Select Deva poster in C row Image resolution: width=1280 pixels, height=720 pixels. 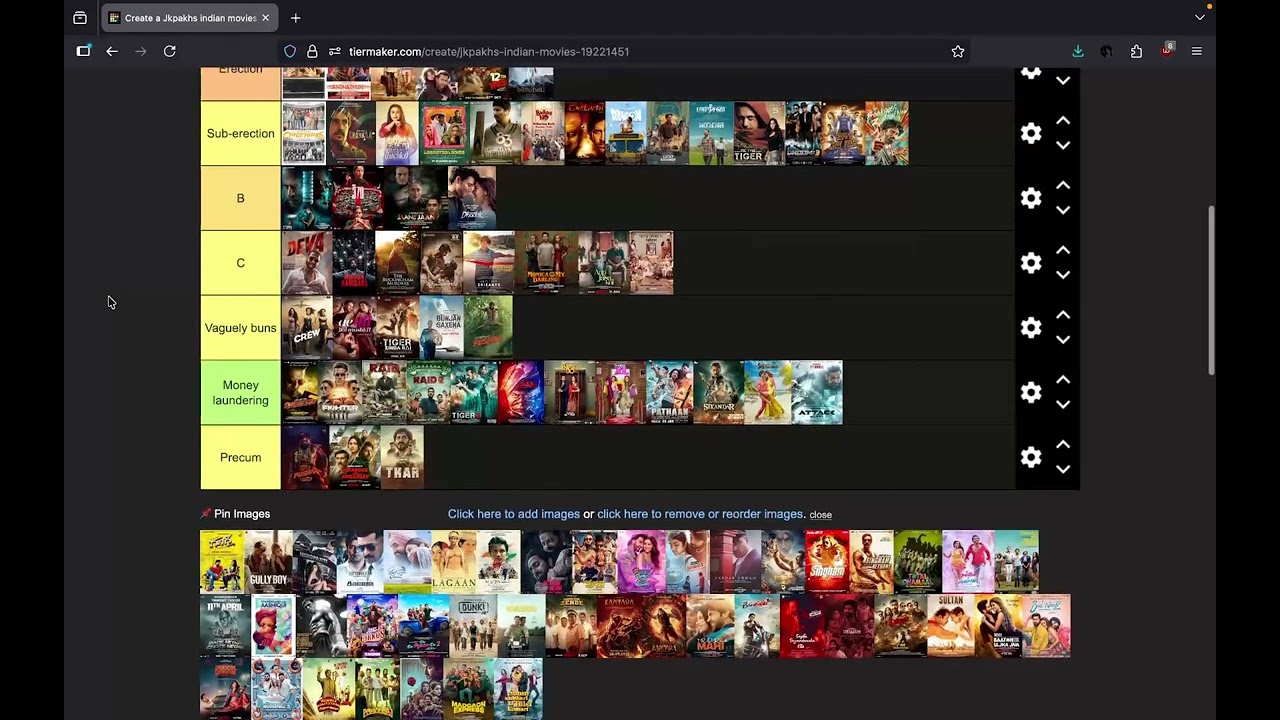click(305, 263)
